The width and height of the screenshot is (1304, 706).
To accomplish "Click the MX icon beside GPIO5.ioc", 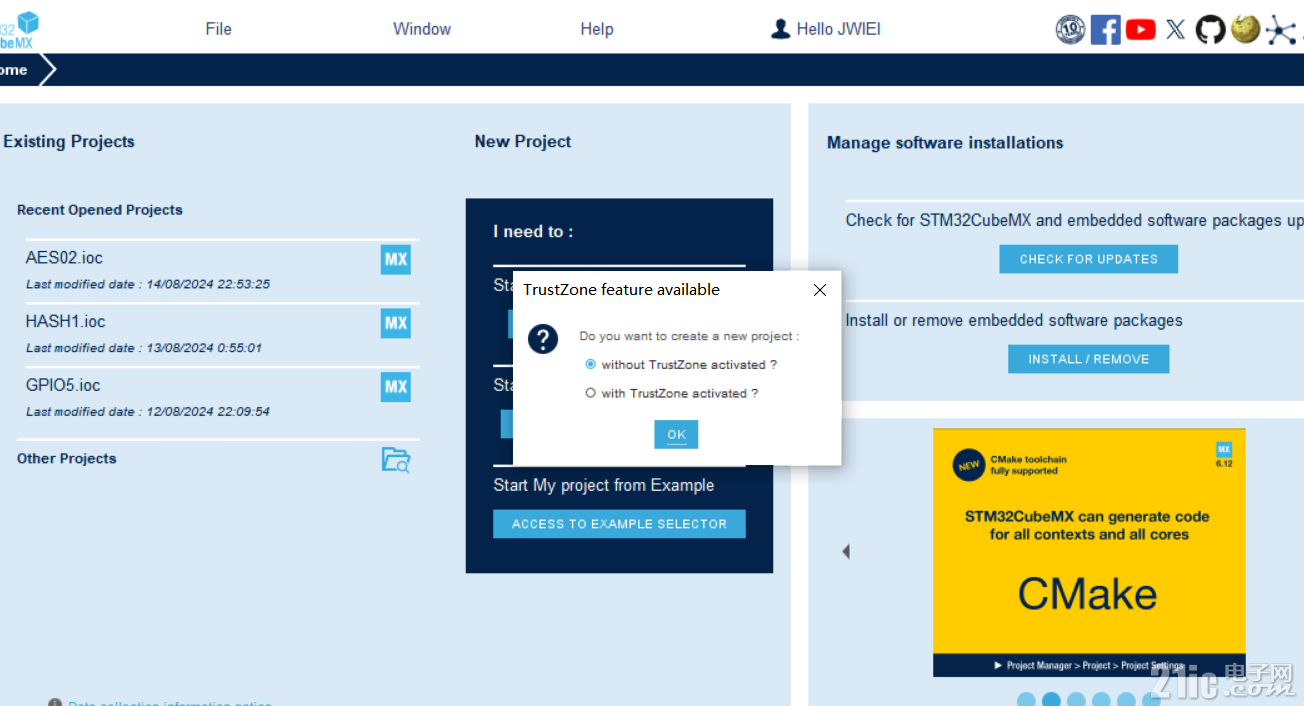I will click(x=396, y=387).
